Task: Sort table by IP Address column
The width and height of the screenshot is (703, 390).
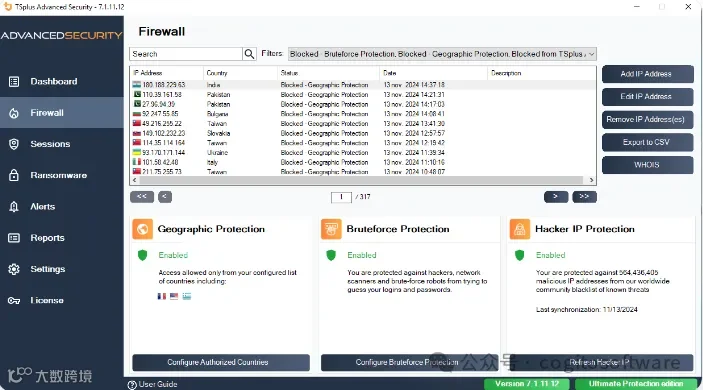Action: 167,73
